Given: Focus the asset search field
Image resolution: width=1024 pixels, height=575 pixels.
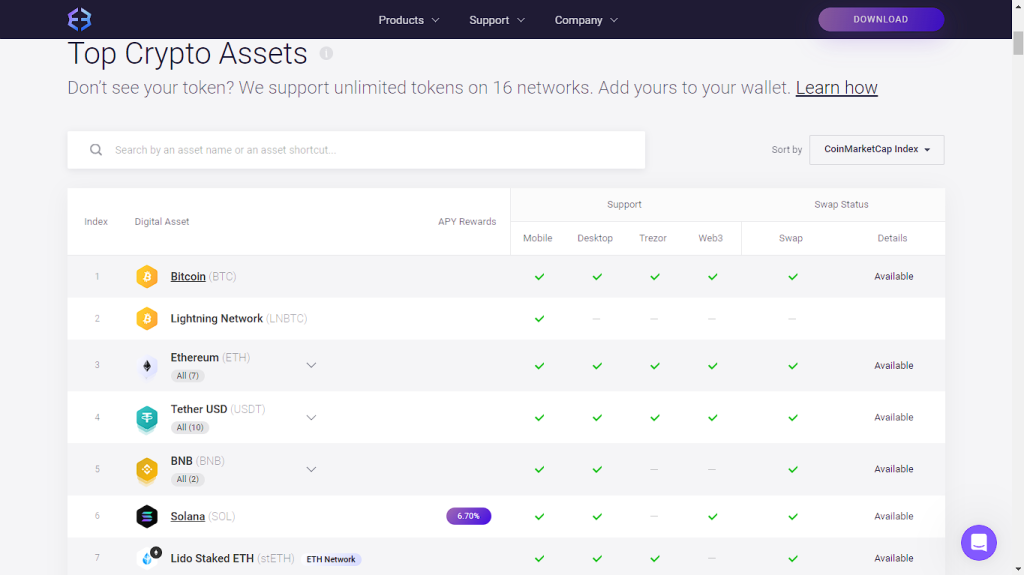Looking at the screenshot, I should pyautogui.click(x=356, y=150).
